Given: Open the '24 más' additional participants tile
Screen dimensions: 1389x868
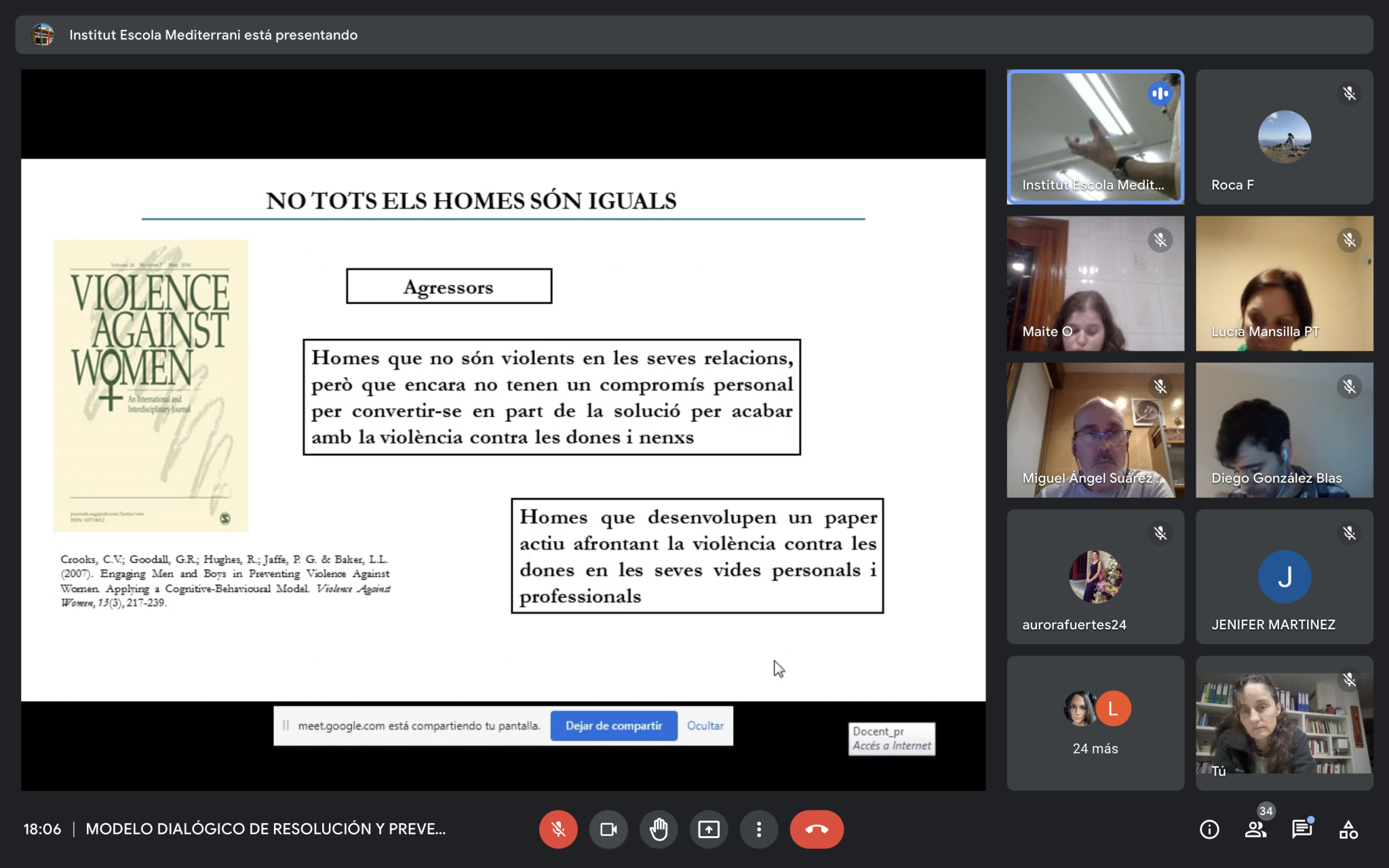Looking at the screenshot, I should (x=1095, y=723).
